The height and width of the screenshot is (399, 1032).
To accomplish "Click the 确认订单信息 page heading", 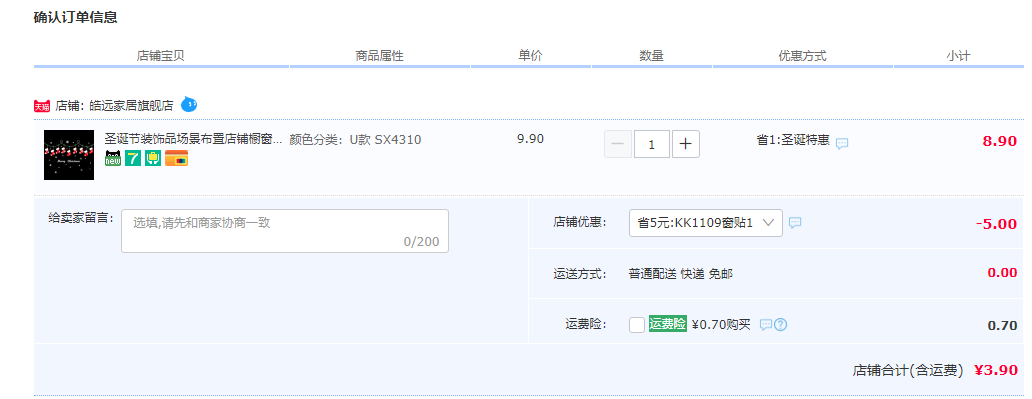I will pyautogui.click(x=76, y=18).
